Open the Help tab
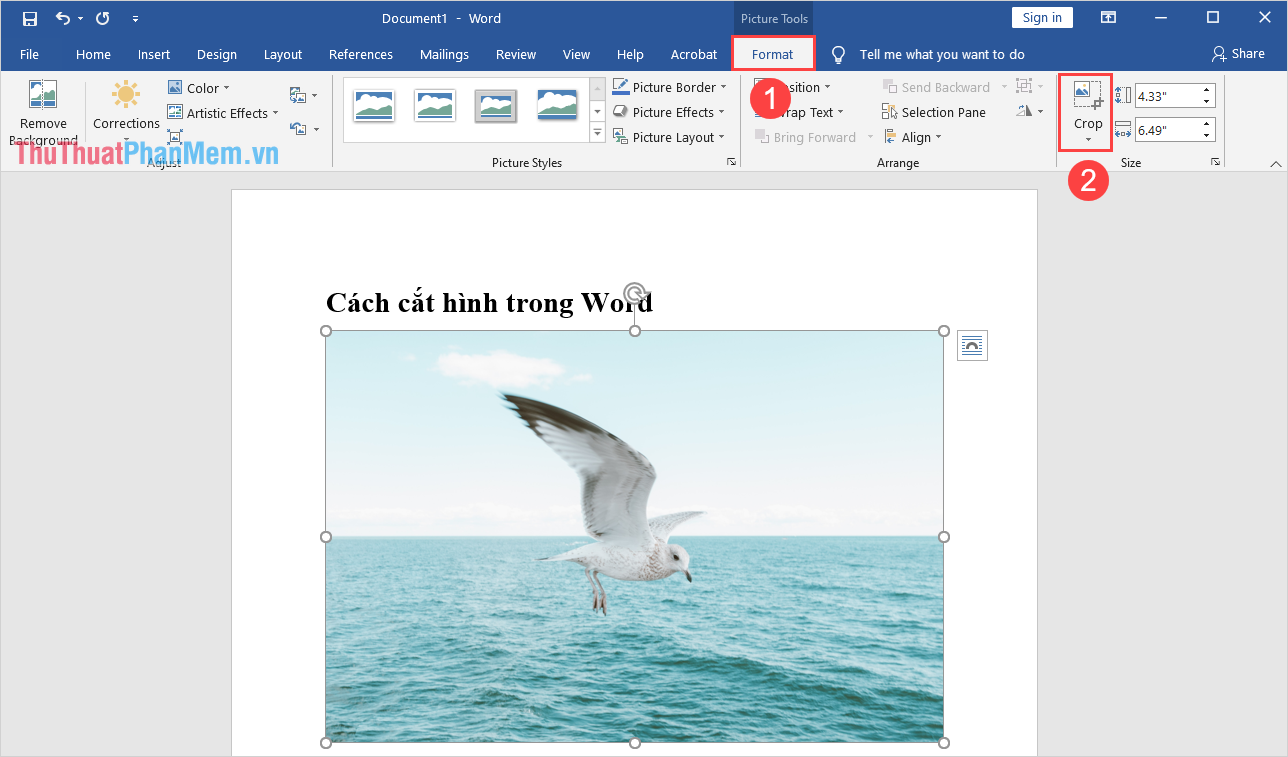The width and height of the screenshot is (1288, 757). pyautogui.click(x=630, y=54)
